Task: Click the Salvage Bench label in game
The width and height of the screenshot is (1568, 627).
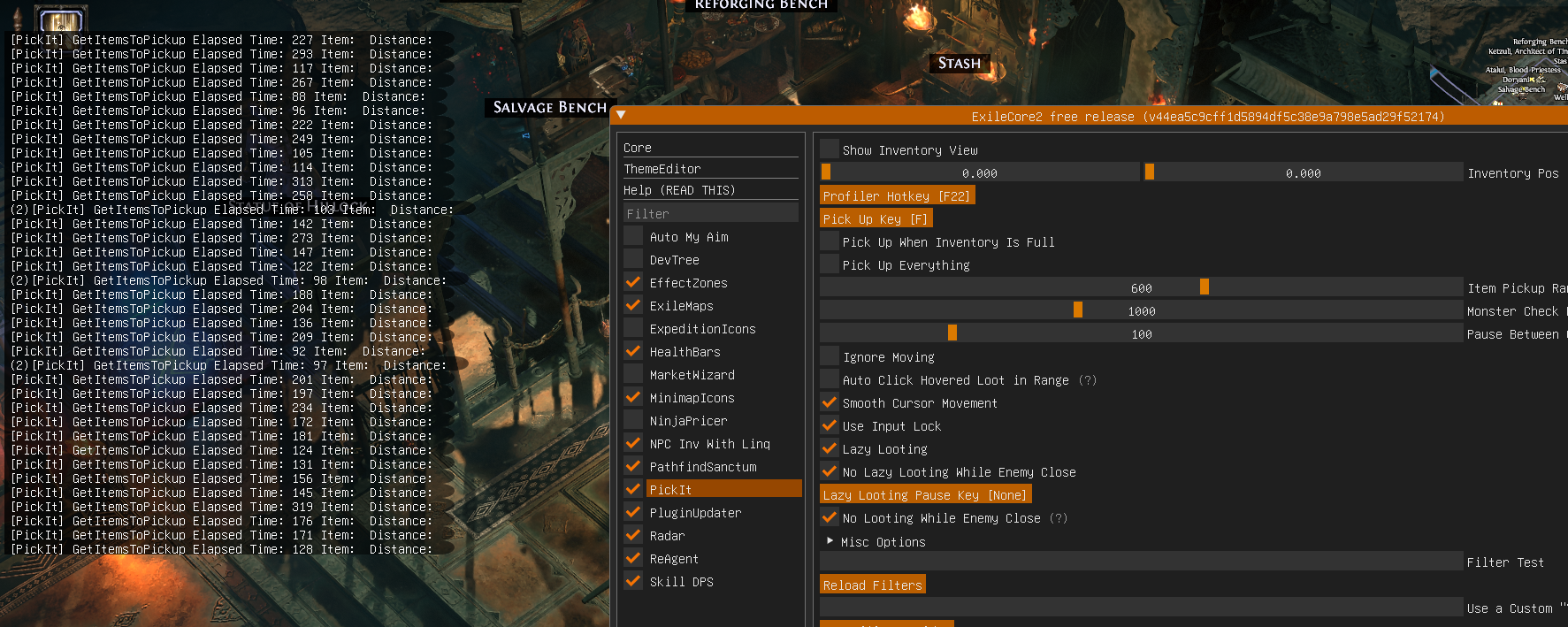Action: 550,107
